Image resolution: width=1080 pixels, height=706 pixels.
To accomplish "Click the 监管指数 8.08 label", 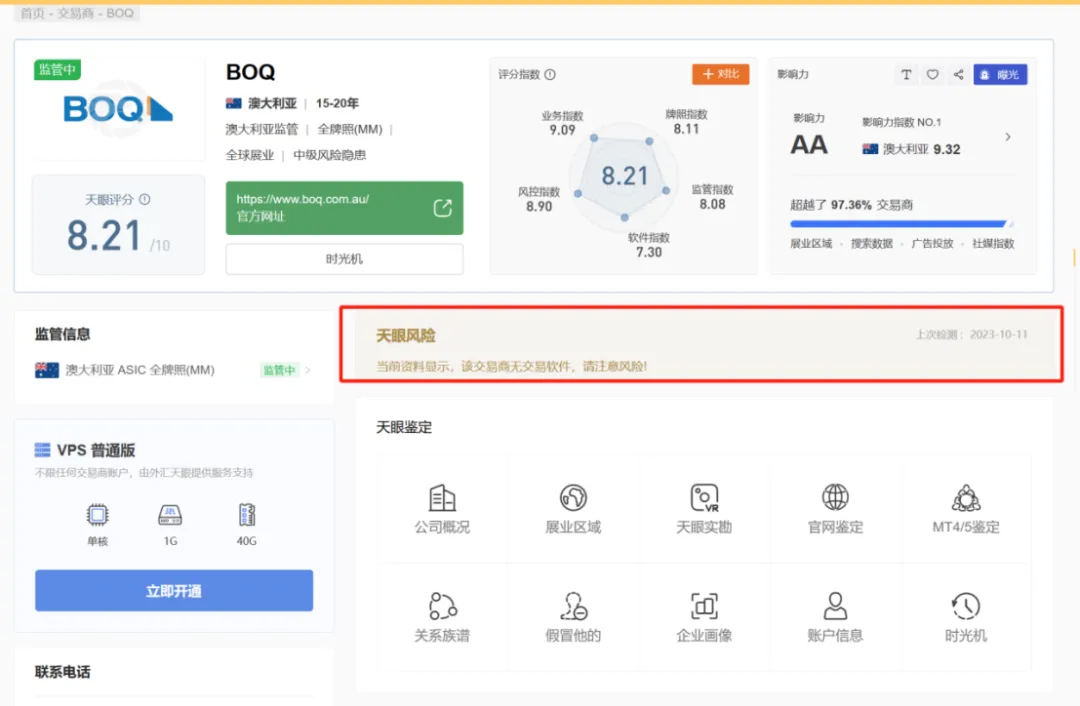I will (x=712, y=197).
